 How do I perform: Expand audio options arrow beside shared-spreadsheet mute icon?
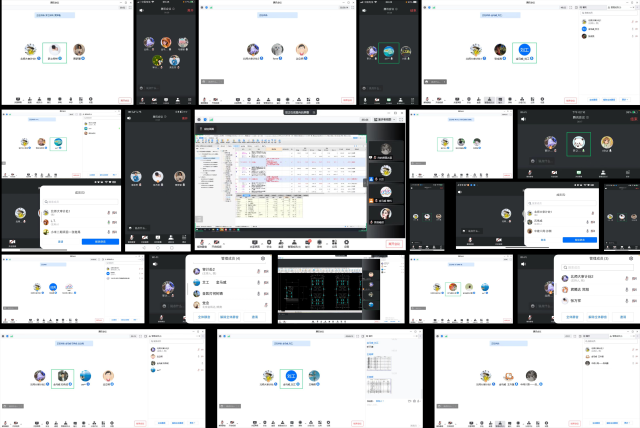[209, 242]
